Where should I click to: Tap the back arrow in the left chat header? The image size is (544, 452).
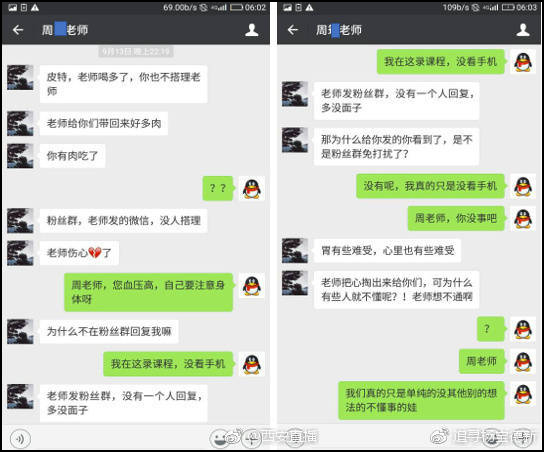coord(18,30)
